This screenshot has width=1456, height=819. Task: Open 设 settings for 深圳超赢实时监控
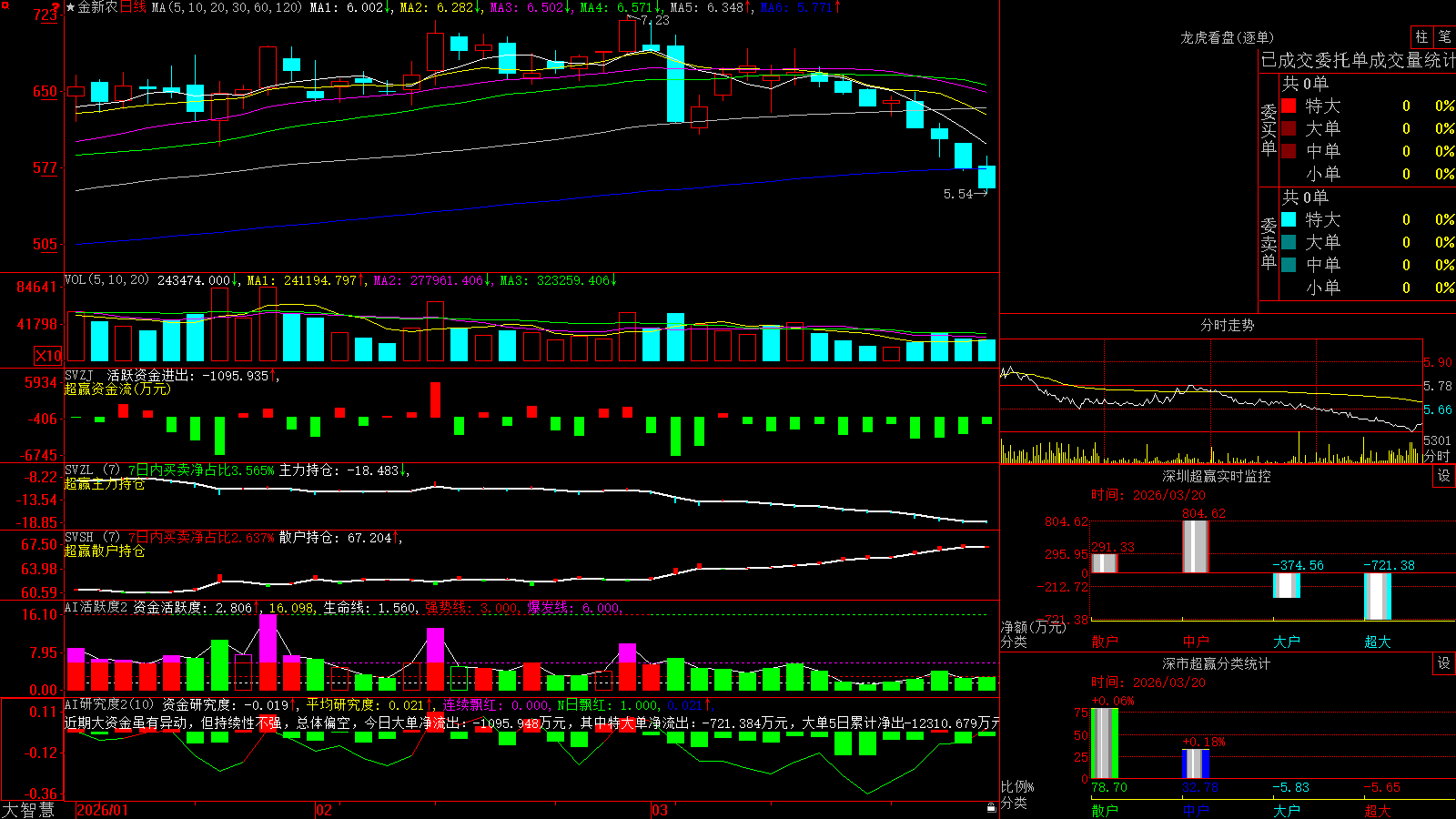pyautogui.click(x=1443, y=476)
